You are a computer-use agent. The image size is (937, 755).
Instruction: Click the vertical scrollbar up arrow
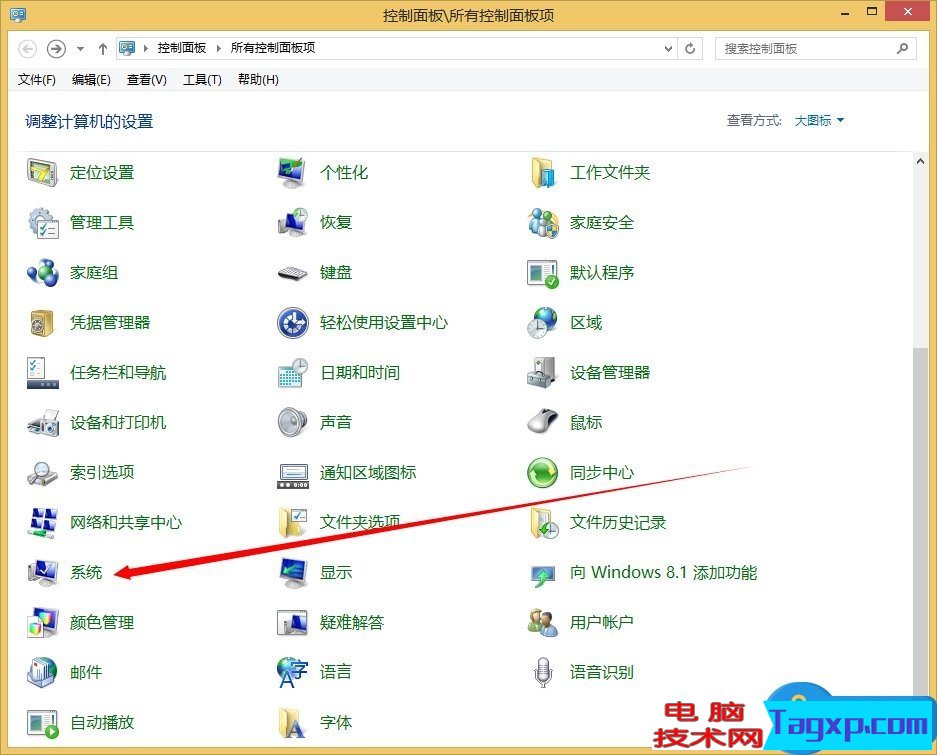pos(920,161)
